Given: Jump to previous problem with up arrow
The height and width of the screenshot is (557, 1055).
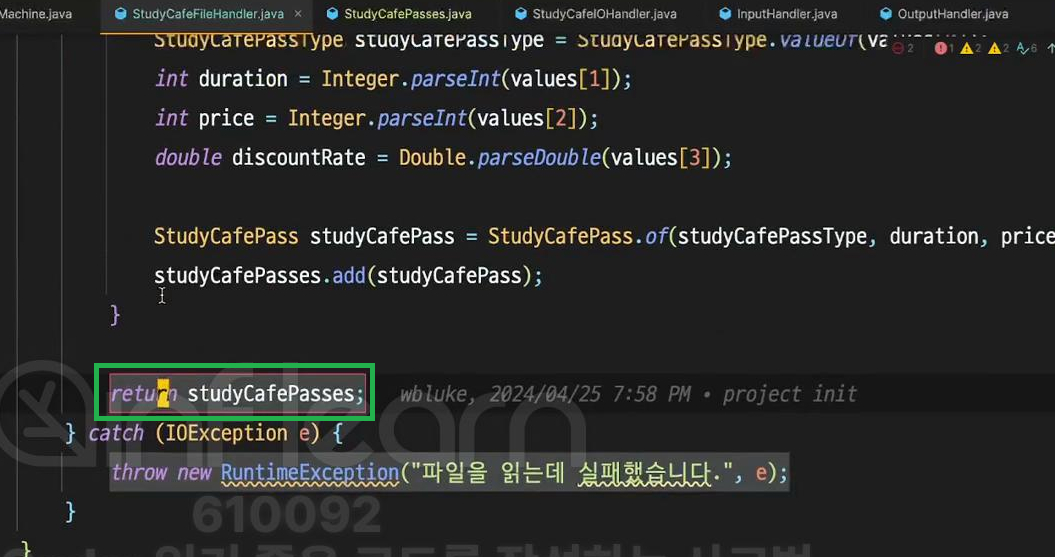Looking at the screenshot, I should 1050,48.
